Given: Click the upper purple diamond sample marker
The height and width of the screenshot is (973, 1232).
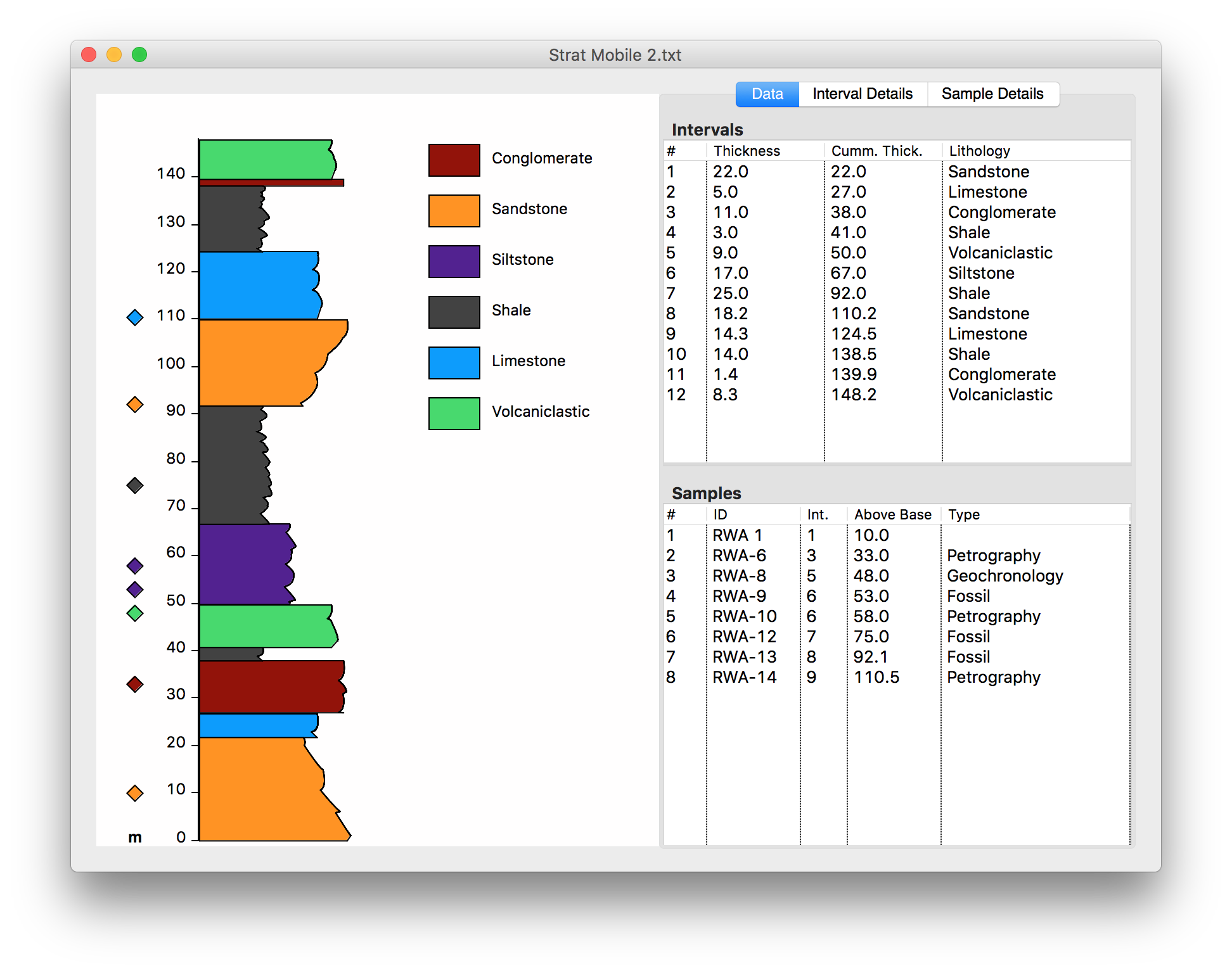Looking at the screenshot, I should click(135, 566).
